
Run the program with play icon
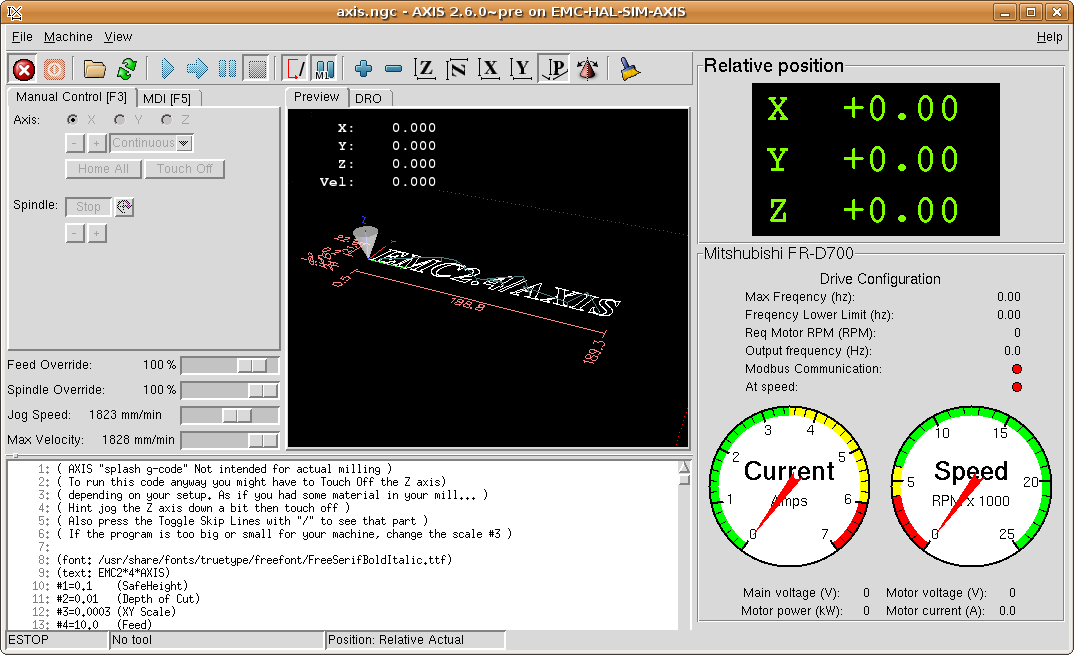(x=167, y=69)
